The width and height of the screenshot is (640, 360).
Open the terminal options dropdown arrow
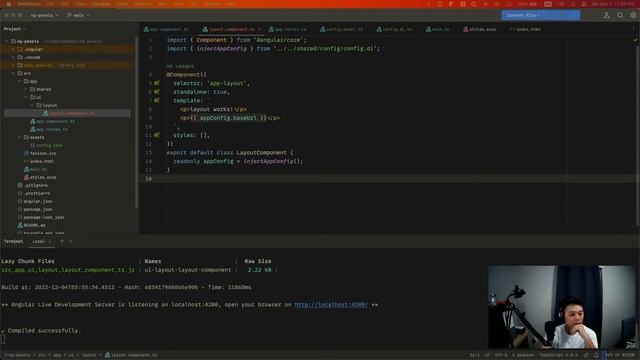71,241
